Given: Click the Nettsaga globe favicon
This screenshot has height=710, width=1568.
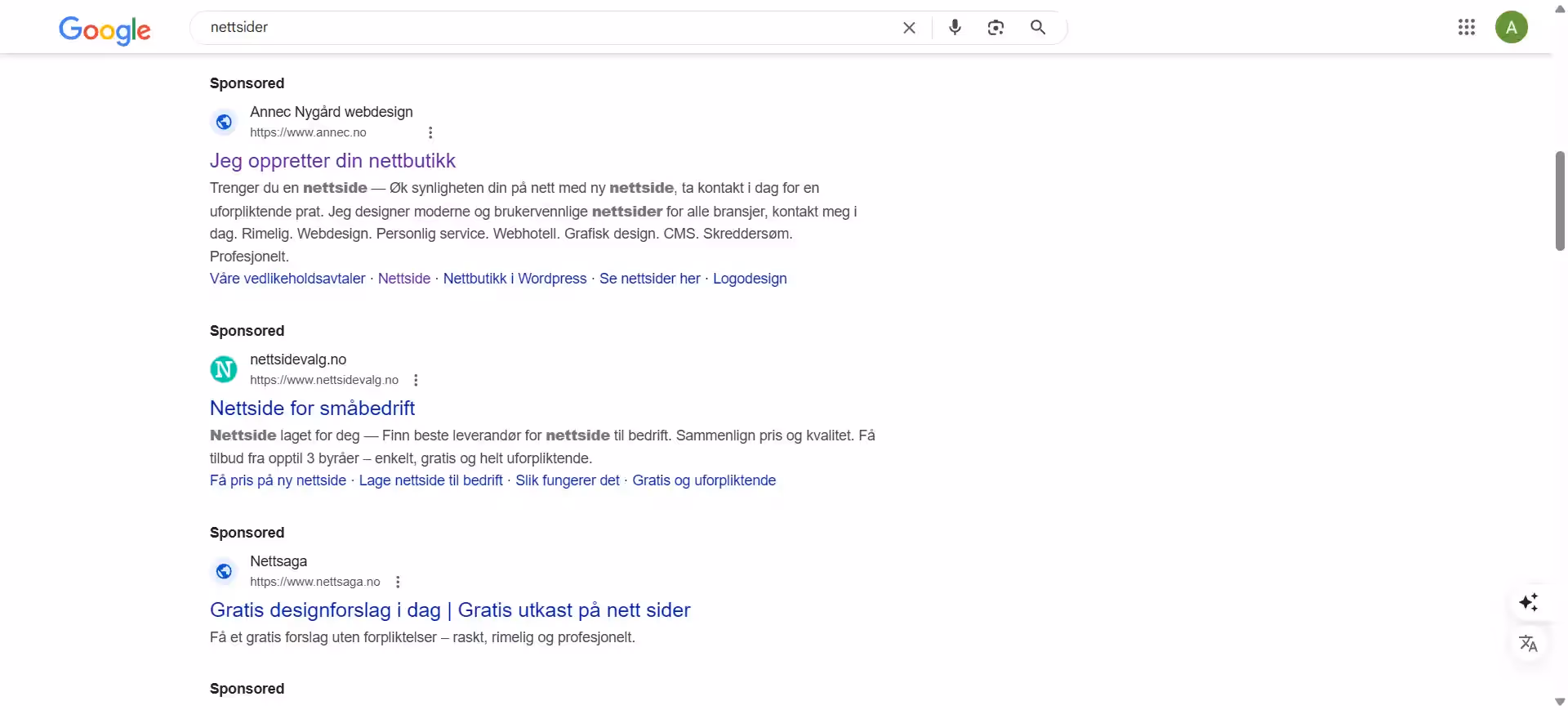Looking at the screenshot, I should 224,571.
